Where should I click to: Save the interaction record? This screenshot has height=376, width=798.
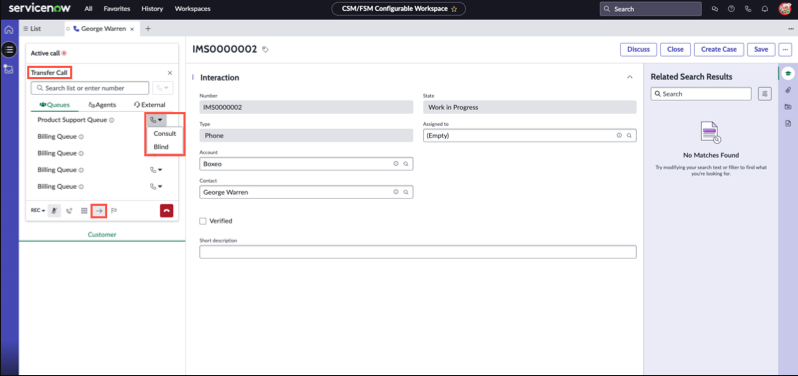tap(761, 49)
